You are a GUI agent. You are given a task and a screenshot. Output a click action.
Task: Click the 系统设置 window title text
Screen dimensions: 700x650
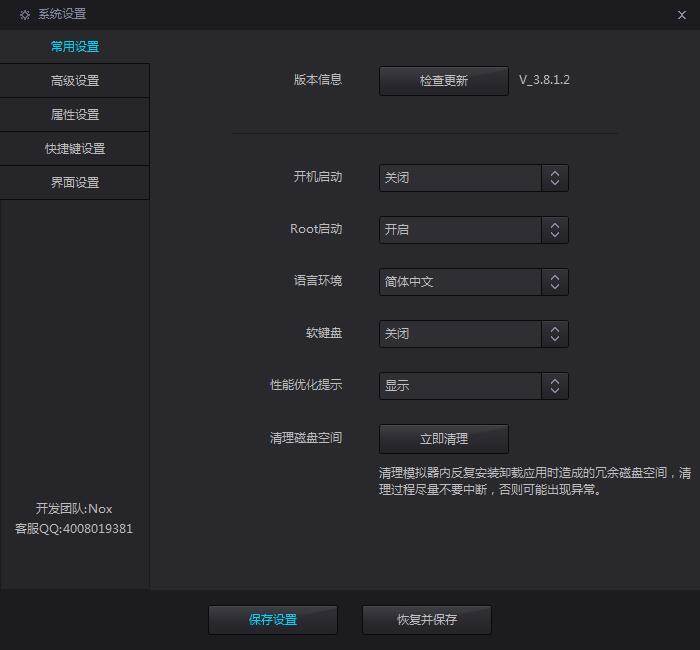coord(62,14)
